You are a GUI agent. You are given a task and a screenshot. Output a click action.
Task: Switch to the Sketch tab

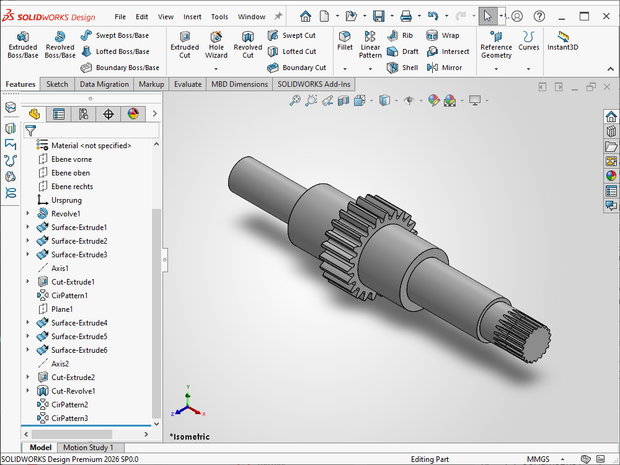(x=57, y=84)
